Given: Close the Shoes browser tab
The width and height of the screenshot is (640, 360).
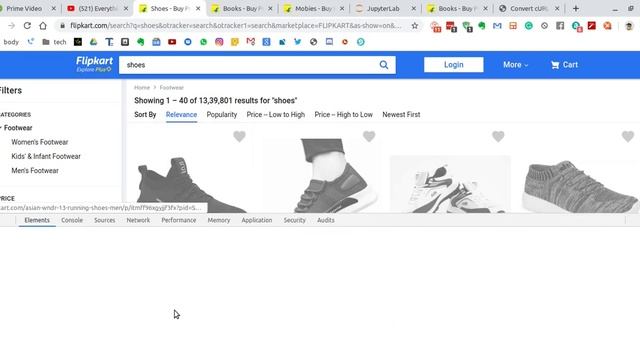Looking at the screenshot, I should (198, 9).
